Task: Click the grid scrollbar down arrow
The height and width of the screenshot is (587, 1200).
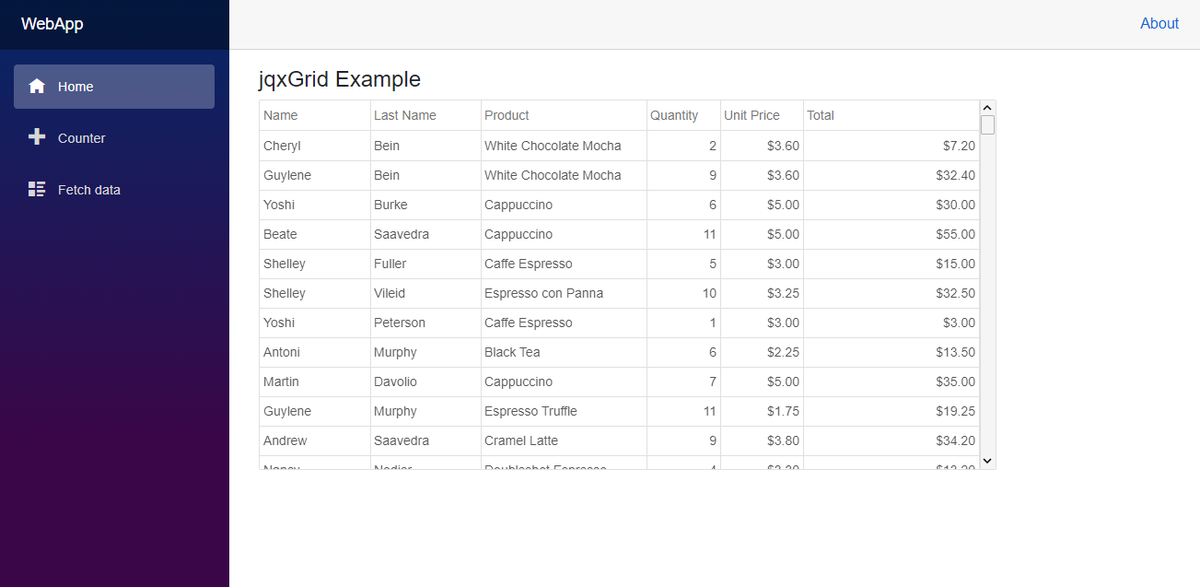Action: coord(988,460)
